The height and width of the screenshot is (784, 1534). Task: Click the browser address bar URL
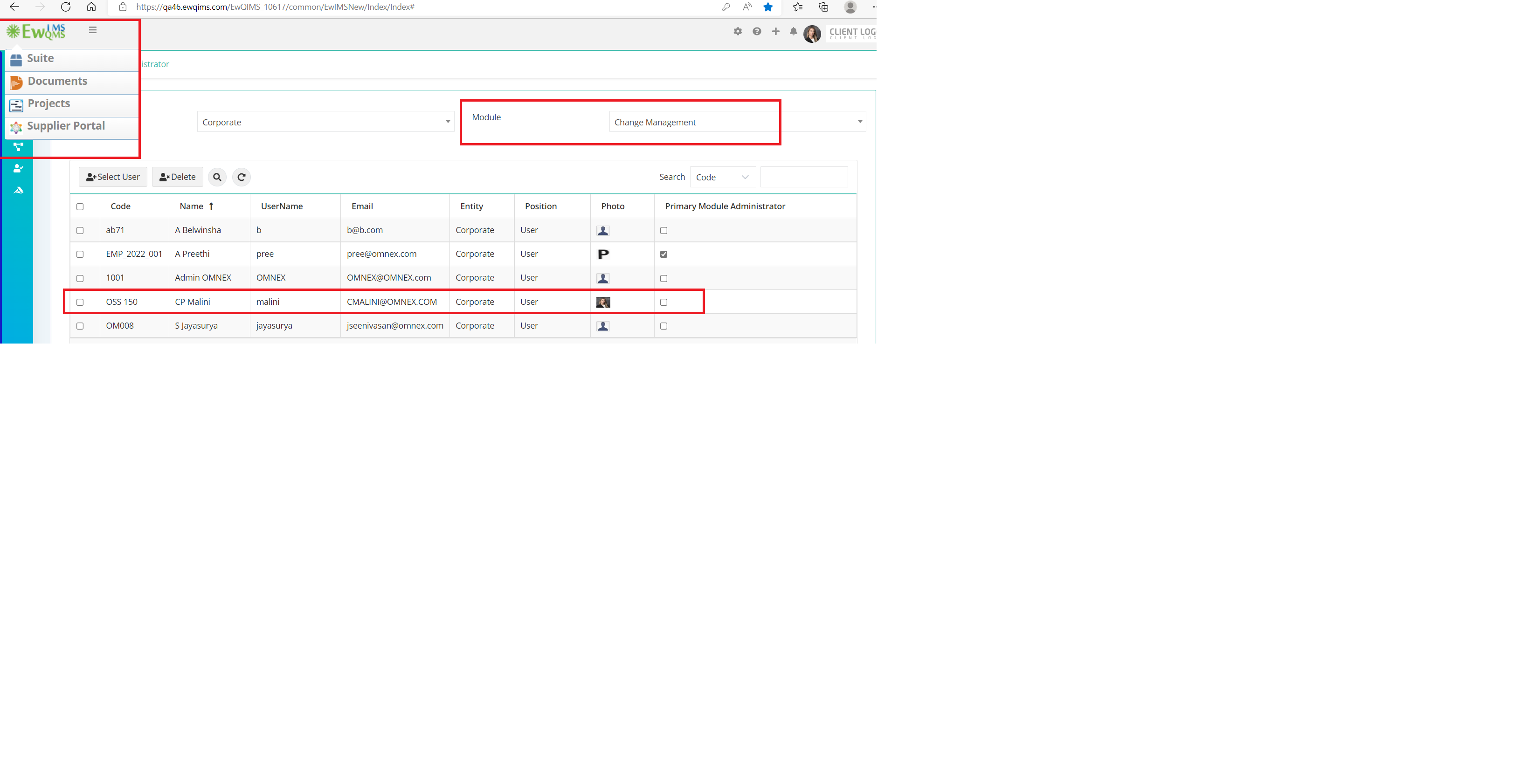(x=275, y=7)
